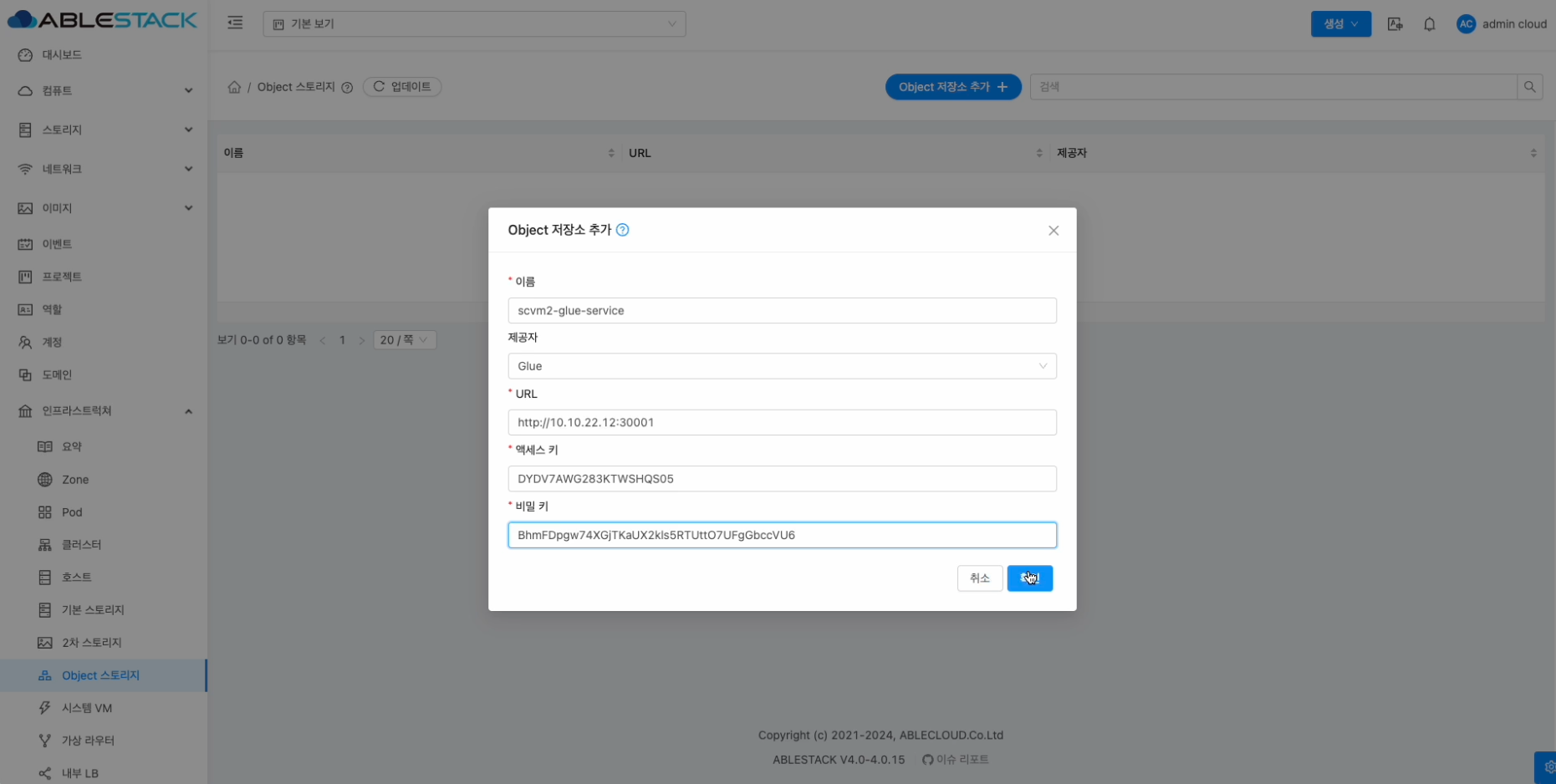
Task: Click the Object 스토리지 breadcrumb text
Action: point(296,87)
